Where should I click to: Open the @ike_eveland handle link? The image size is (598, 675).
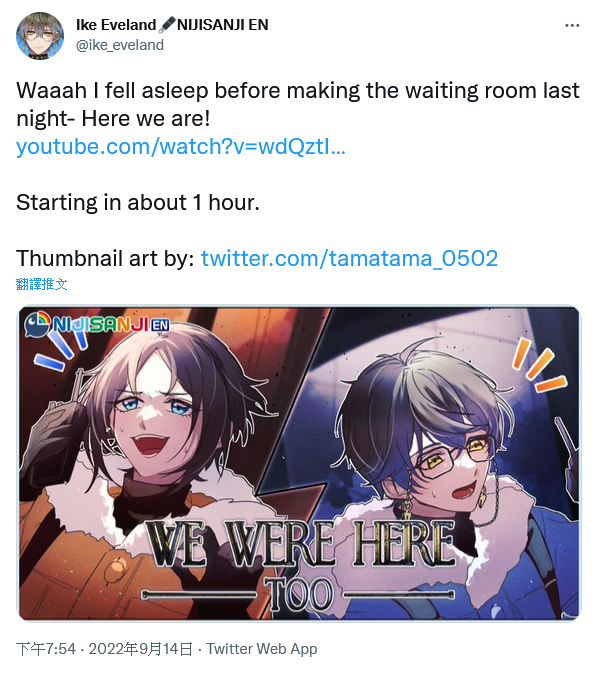(120, 45)
